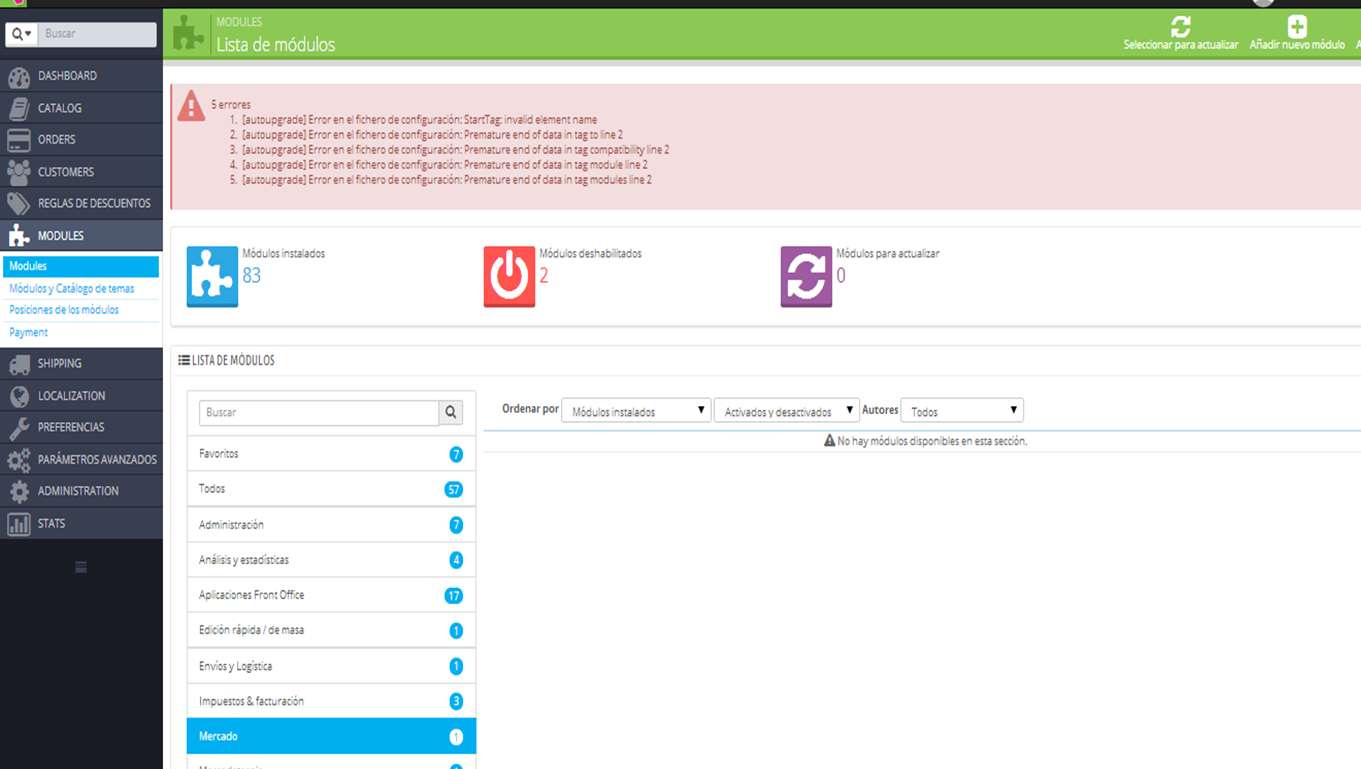The width and height of the screenshot is (1361, 769).
Task: Click the red error warning triangle icon
Action: tap(191, 106)
